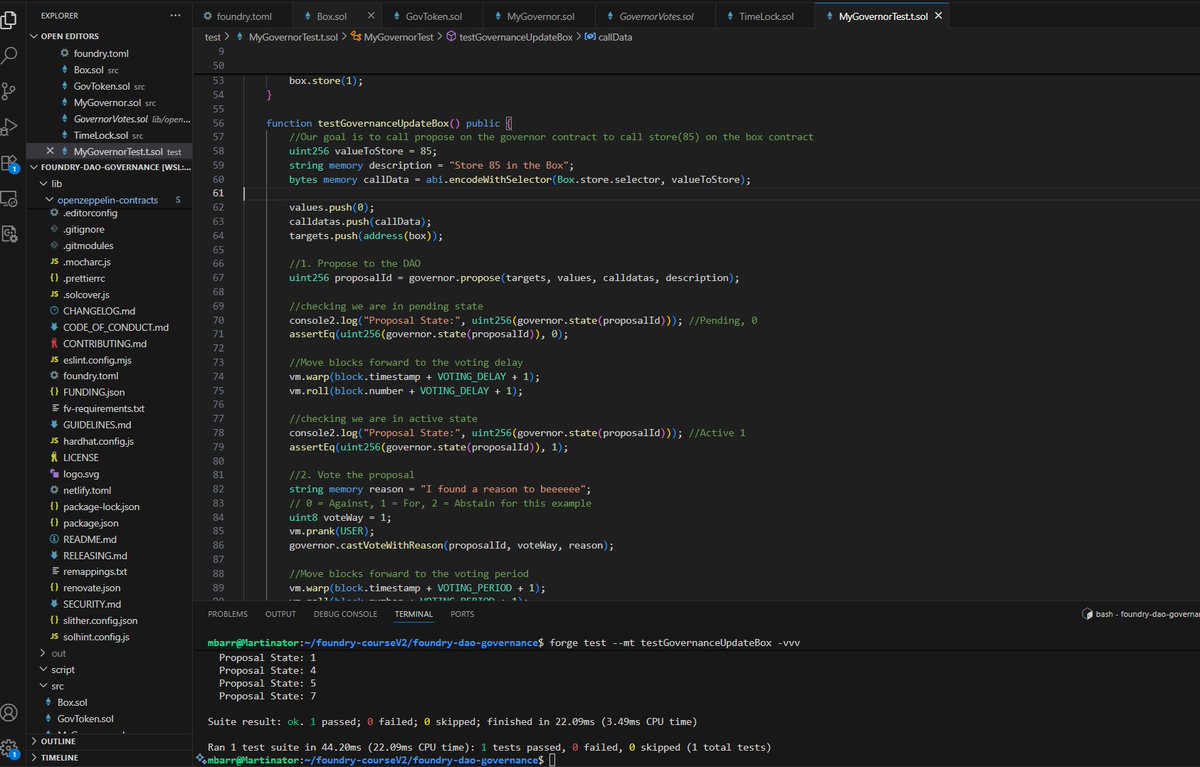Click the testGovernanceUpdateBox breadcrumb
1200x767 pixels.
[x=509, y=37]
